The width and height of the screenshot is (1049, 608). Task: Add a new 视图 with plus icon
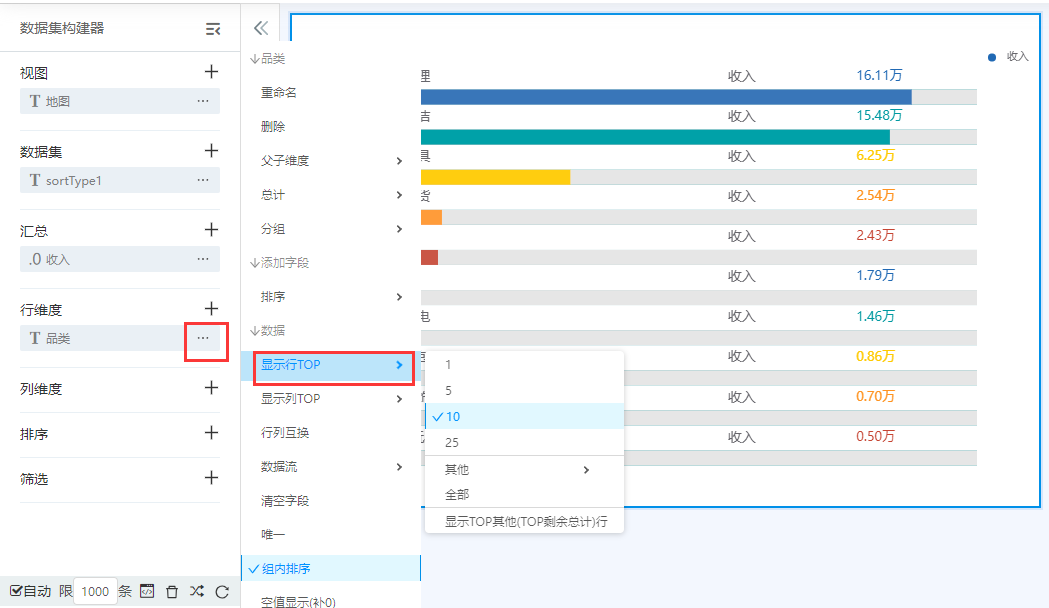tap(211, 72)
